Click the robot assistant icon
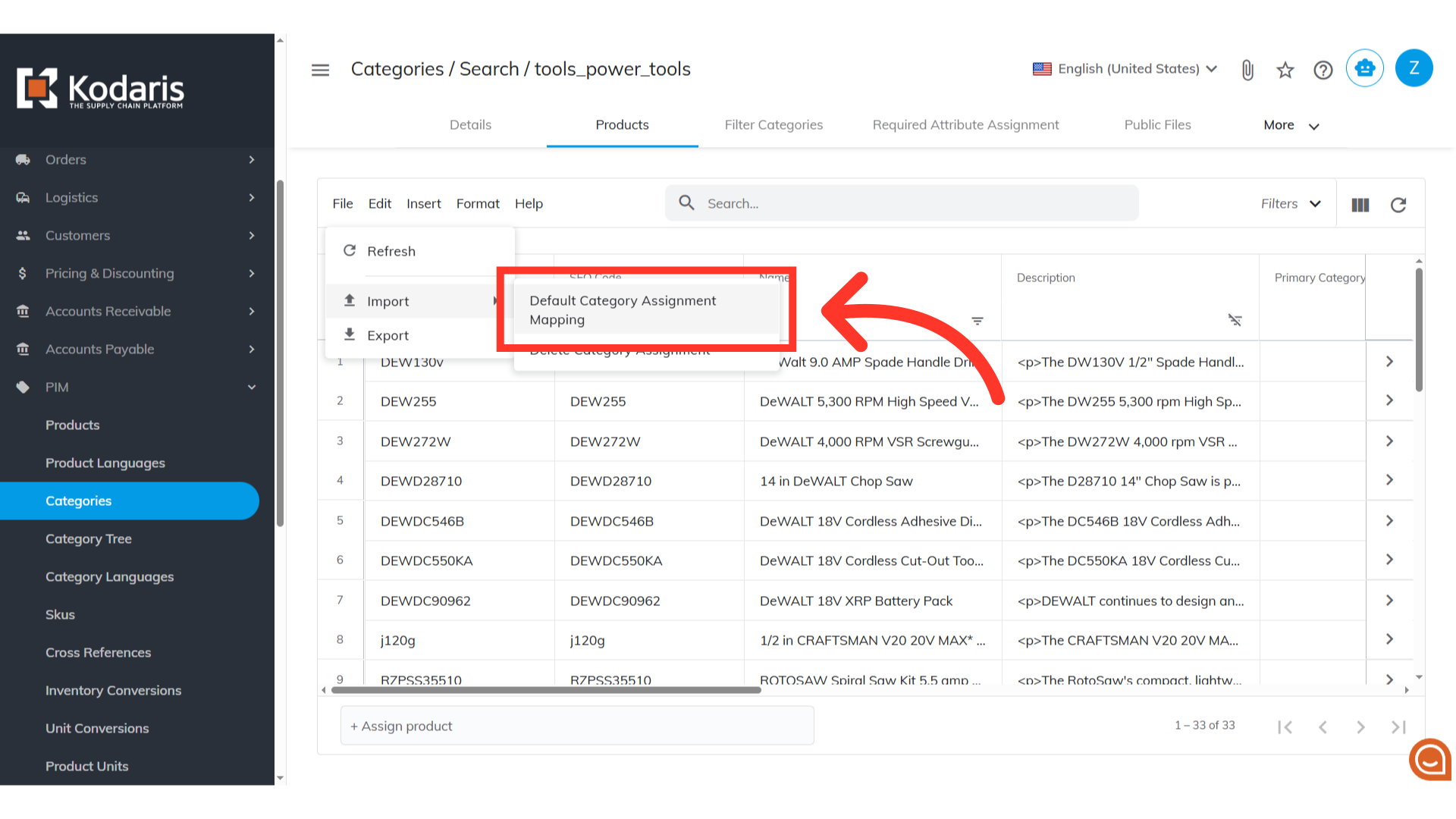 tap(1364, 68)
